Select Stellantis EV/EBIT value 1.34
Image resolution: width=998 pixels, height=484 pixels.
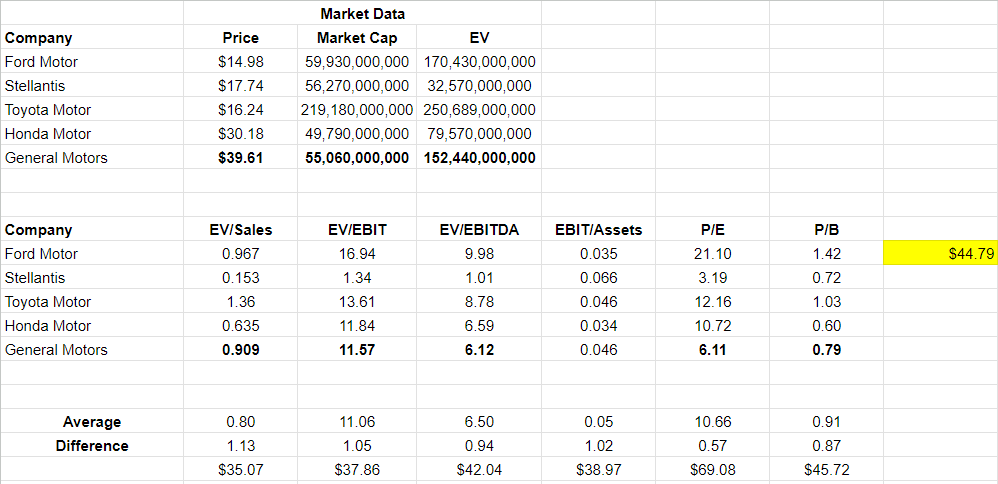click(x=357, y=278)
